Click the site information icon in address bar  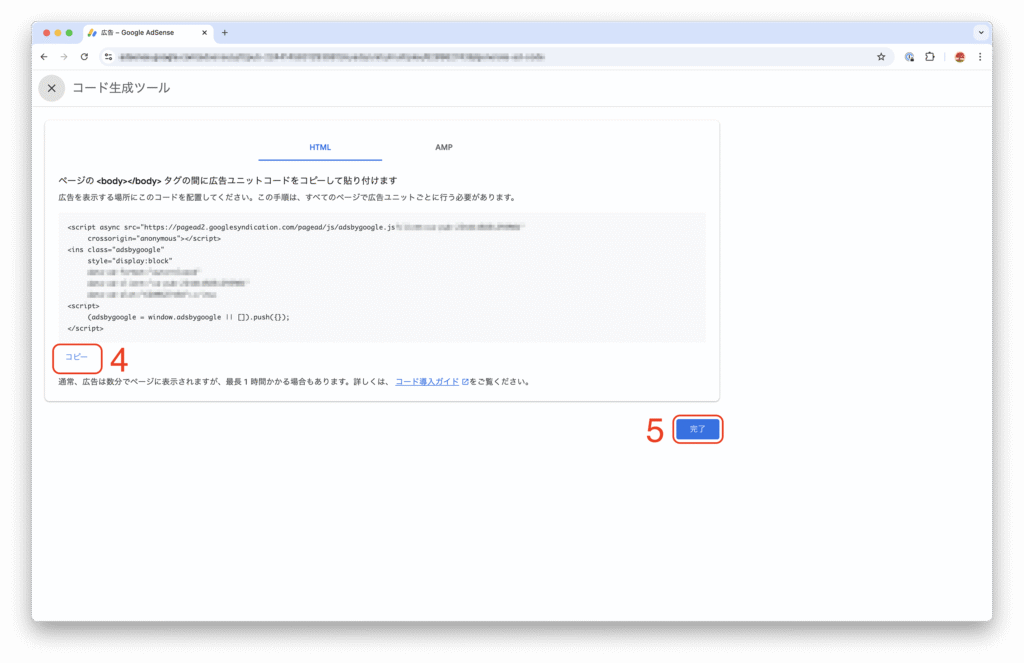point(108,57)
